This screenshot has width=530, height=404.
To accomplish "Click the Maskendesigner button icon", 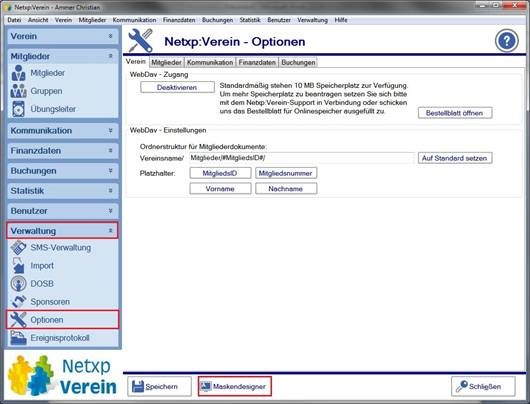I will click(x=206, y=386).
